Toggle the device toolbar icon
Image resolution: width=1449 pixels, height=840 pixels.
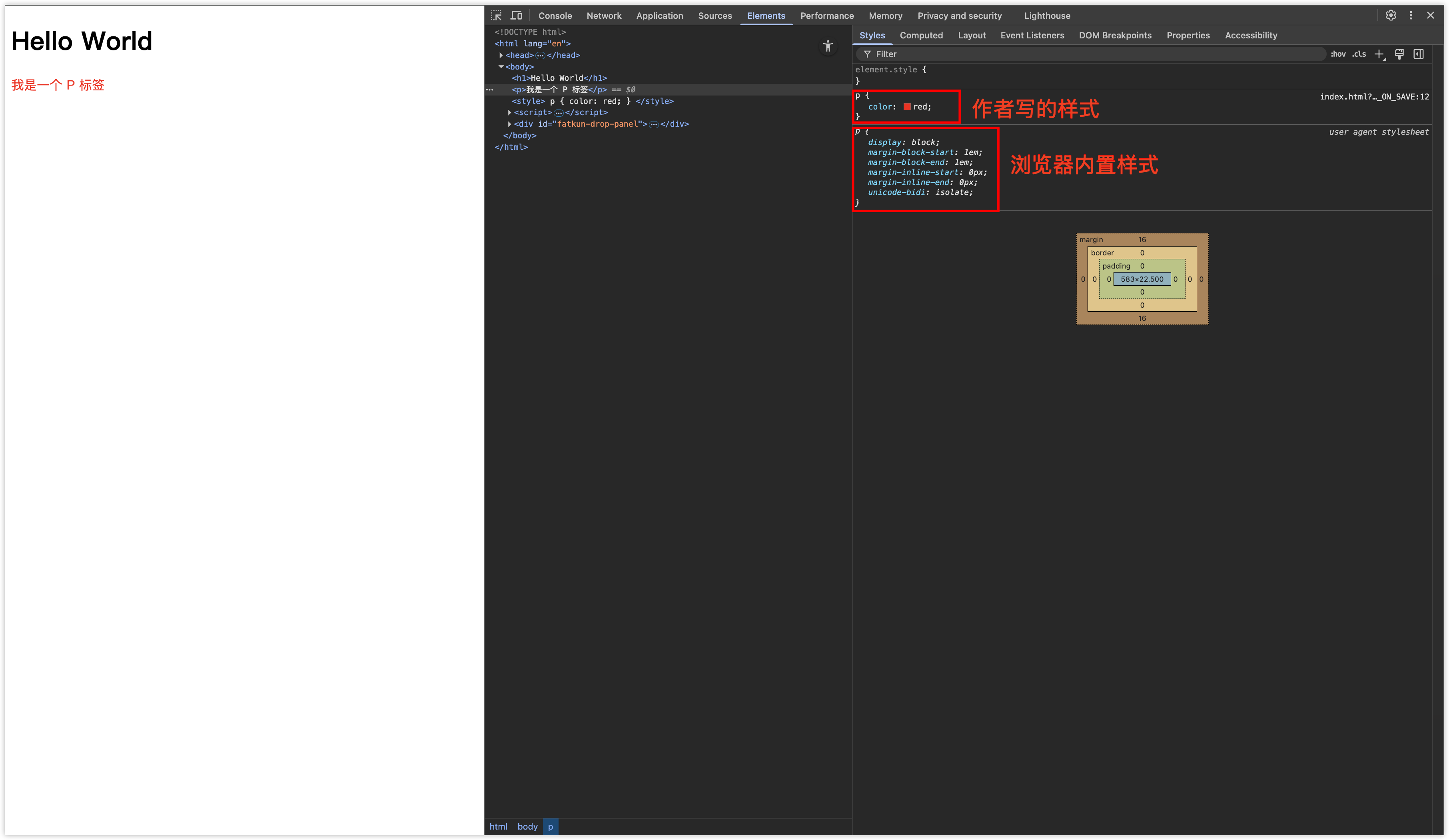click(x=516, y=16)
